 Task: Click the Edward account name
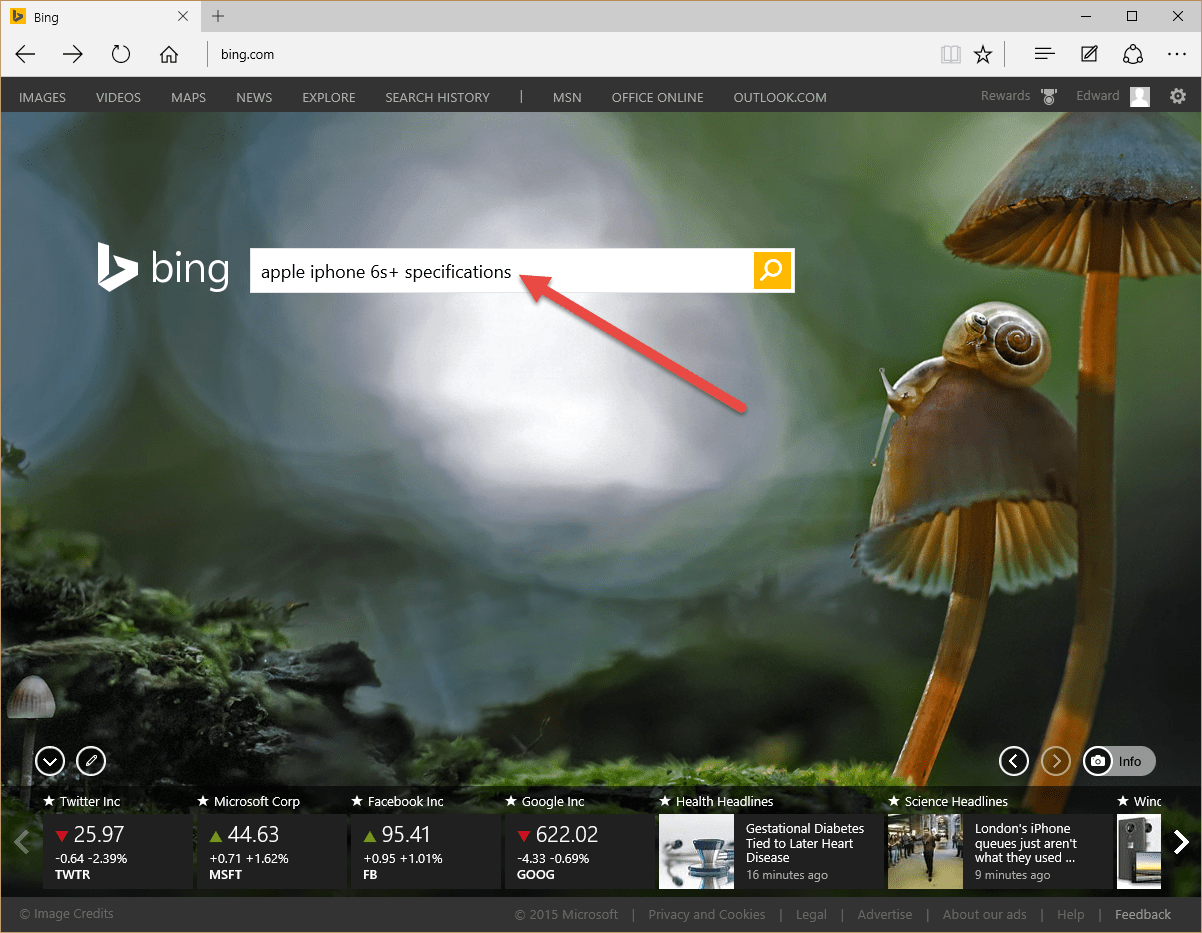click(x=1098, y=96)
